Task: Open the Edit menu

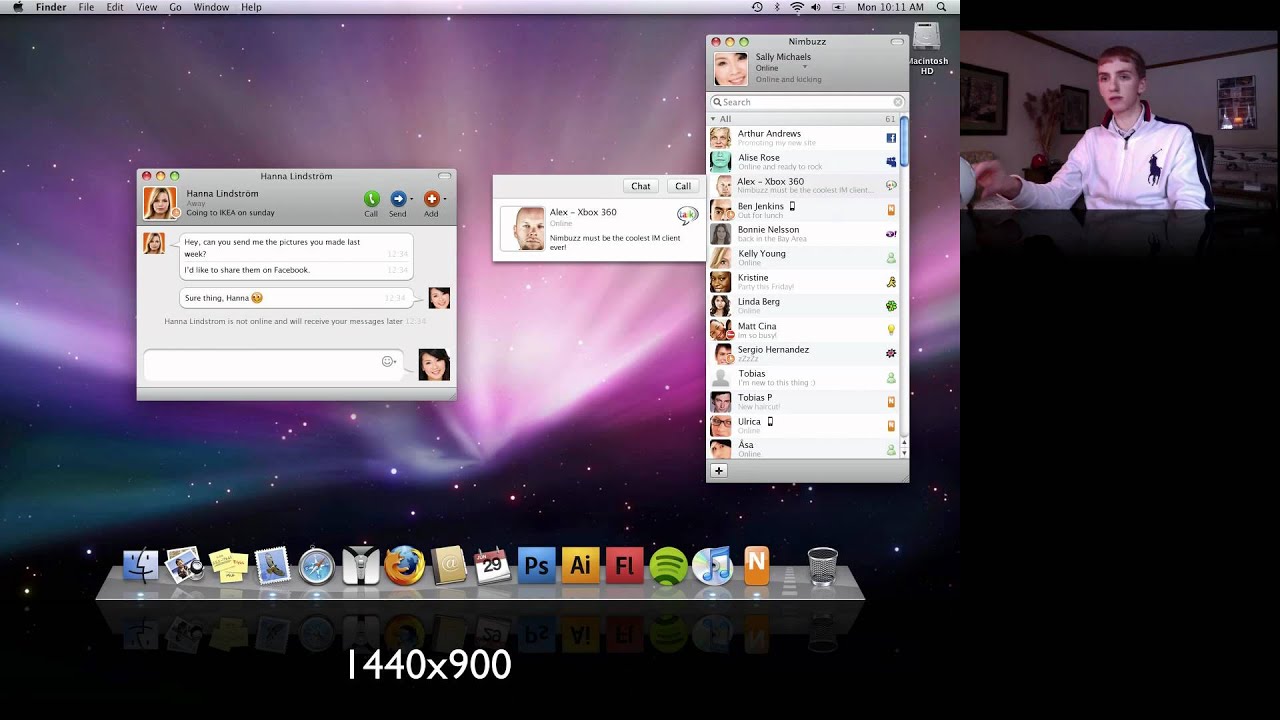Action: point(115,7)
